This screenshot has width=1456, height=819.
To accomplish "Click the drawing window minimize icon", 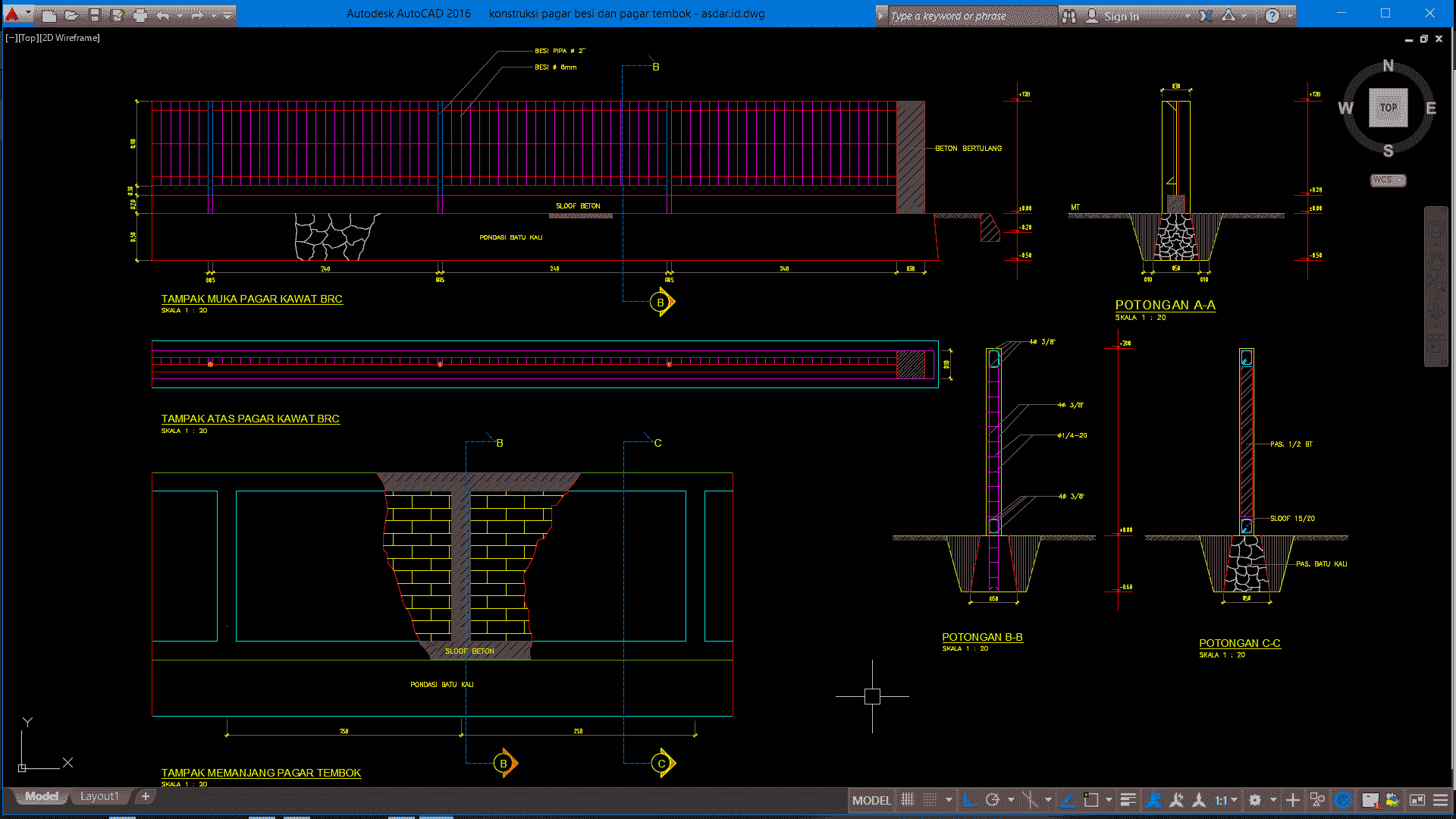I will 1408,39.
